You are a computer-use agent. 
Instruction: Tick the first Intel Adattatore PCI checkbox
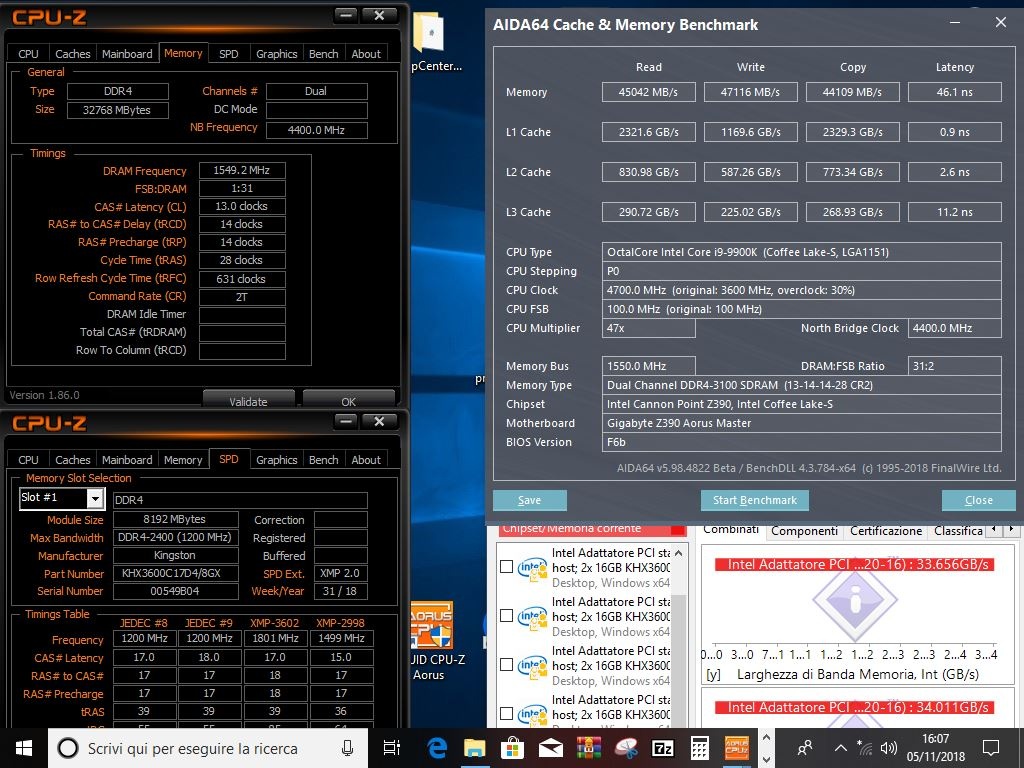pos(506,567)
